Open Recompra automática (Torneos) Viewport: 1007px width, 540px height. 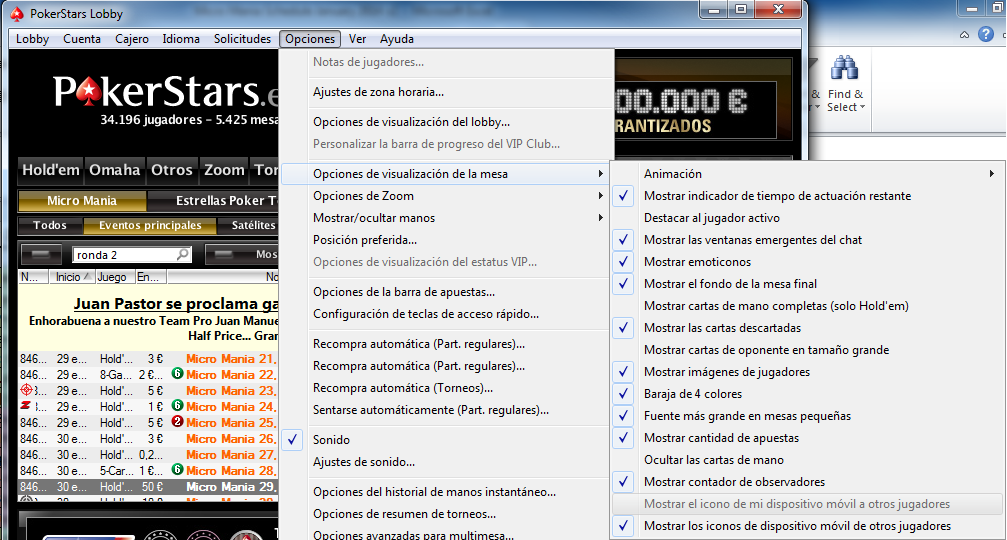click(445, 388)
